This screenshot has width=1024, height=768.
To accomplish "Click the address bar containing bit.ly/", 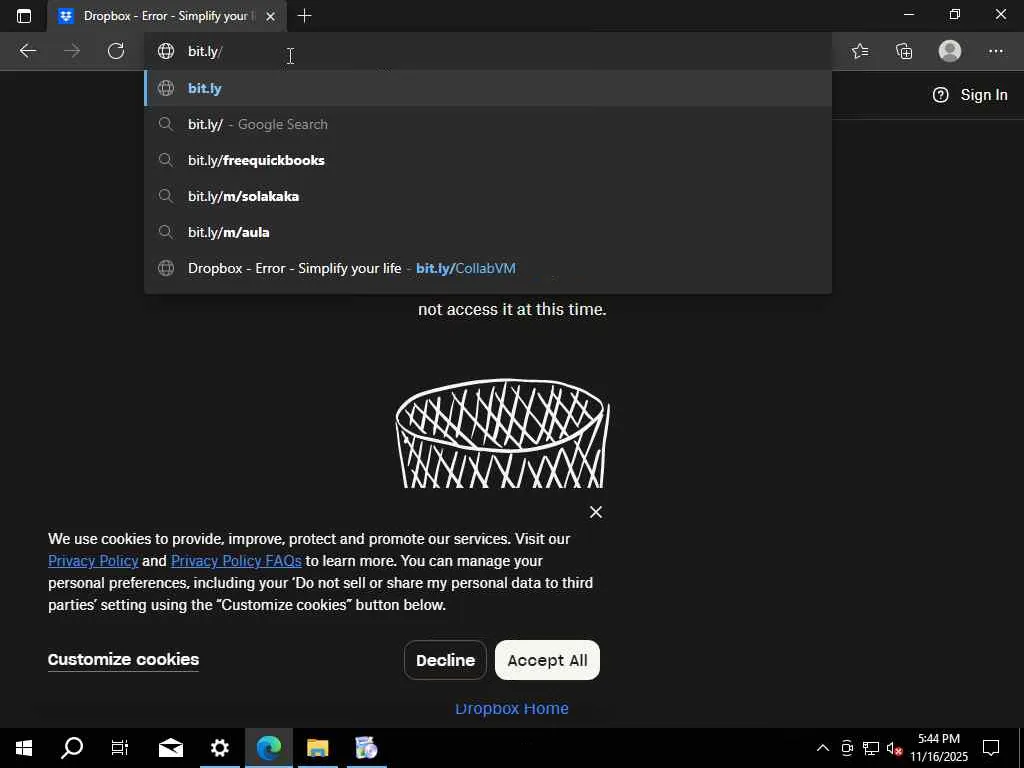I will 488,51.
